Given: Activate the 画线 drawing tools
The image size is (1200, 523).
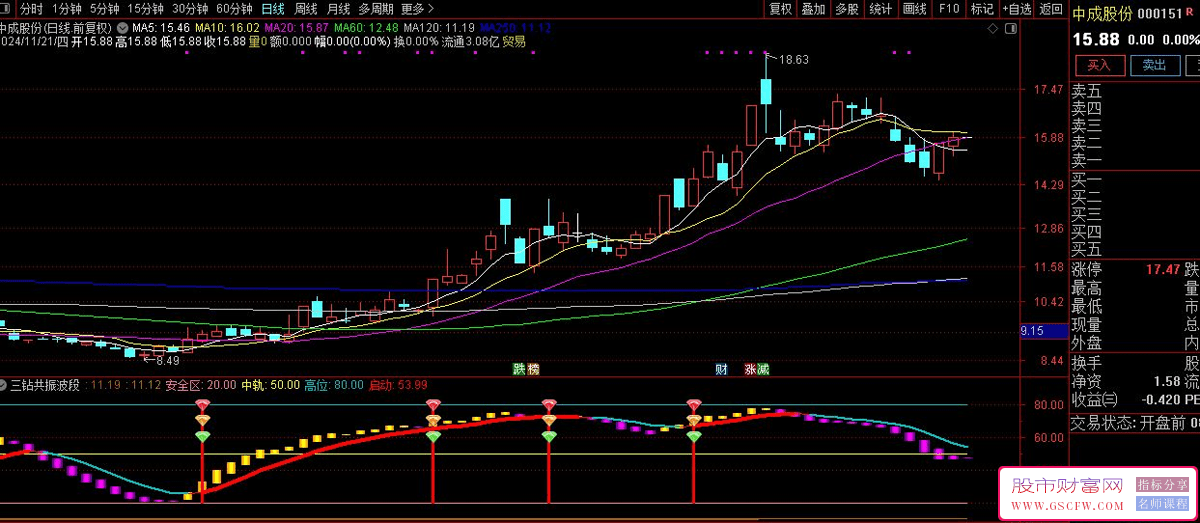Looking at the screenshot, I should 914,9.
